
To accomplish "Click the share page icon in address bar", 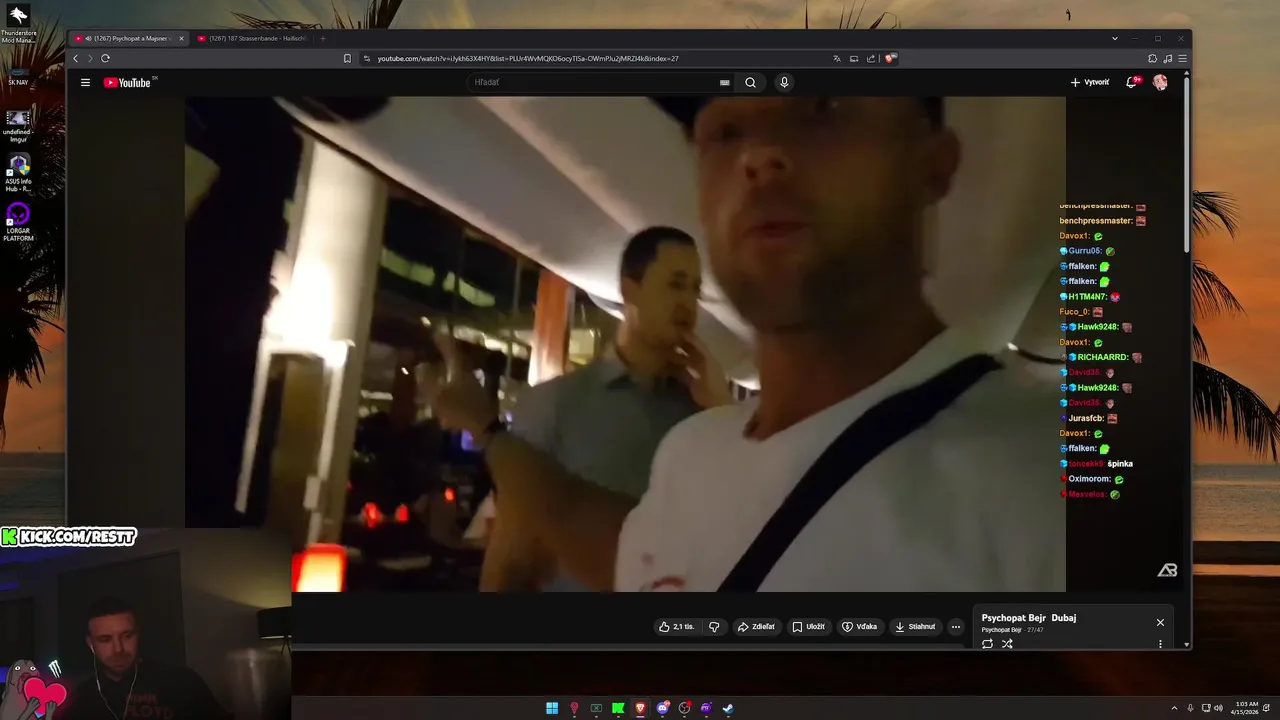I will coord(871,58).
